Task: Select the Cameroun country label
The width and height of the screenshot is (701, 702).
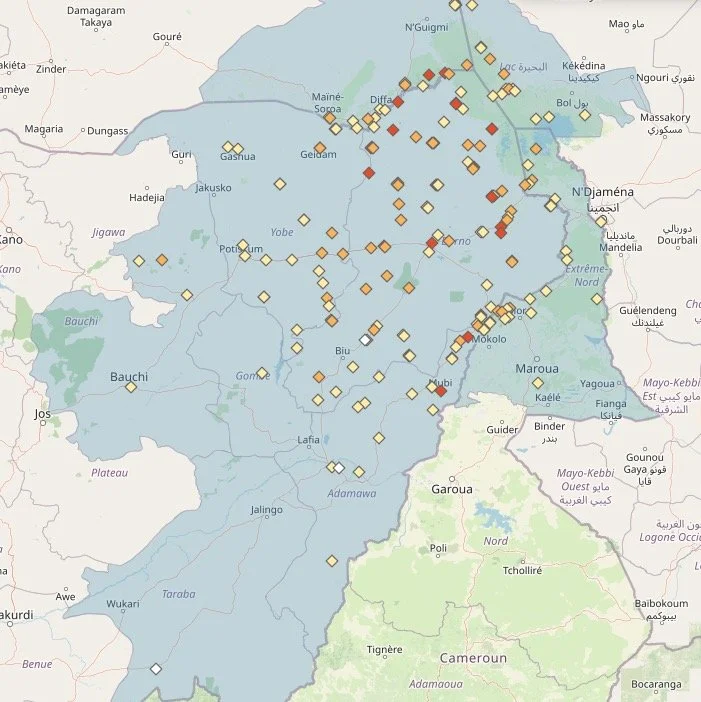Action: click(x=473, y=658)
